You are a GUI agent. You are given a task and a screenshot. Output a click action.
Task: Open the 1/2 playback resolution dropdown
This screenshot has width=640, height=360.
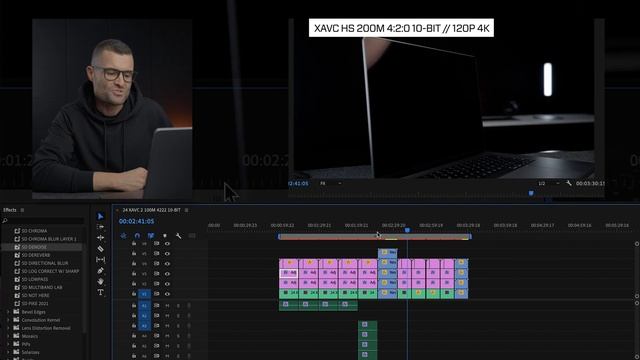(x=549, y=183)
